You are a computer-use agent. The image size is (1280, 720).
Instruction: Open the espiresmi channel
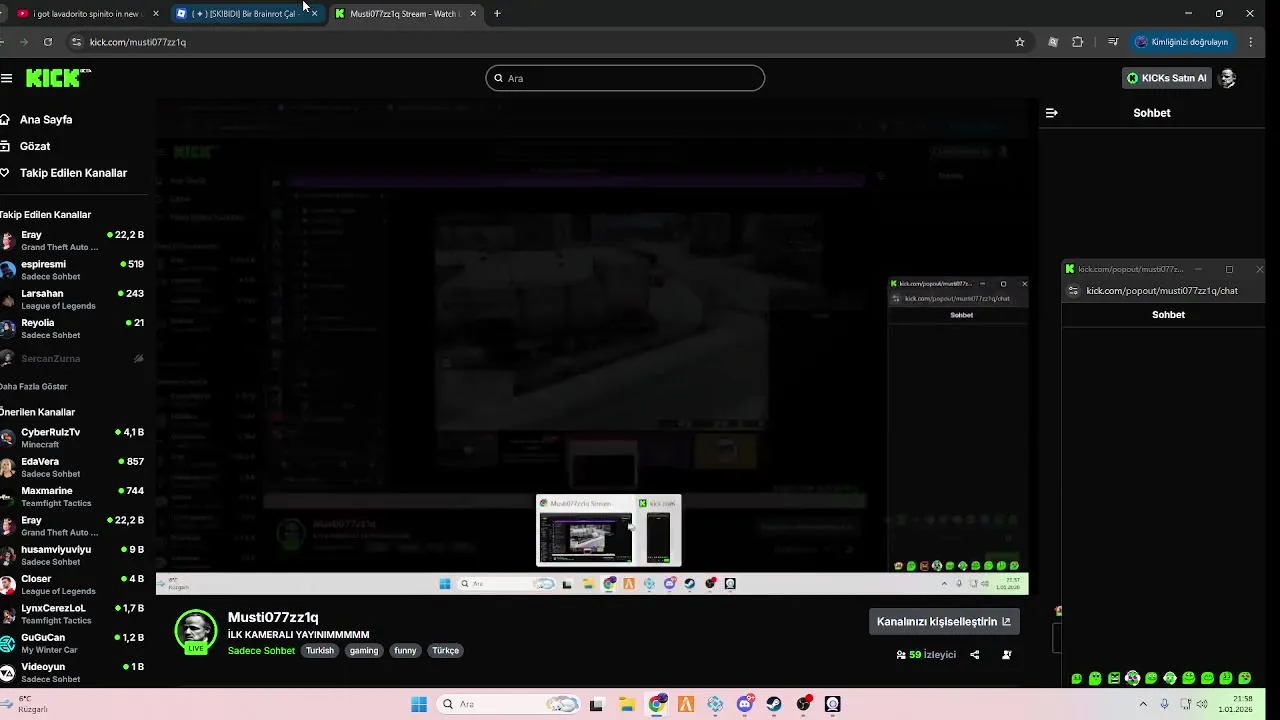click(73, 270)
